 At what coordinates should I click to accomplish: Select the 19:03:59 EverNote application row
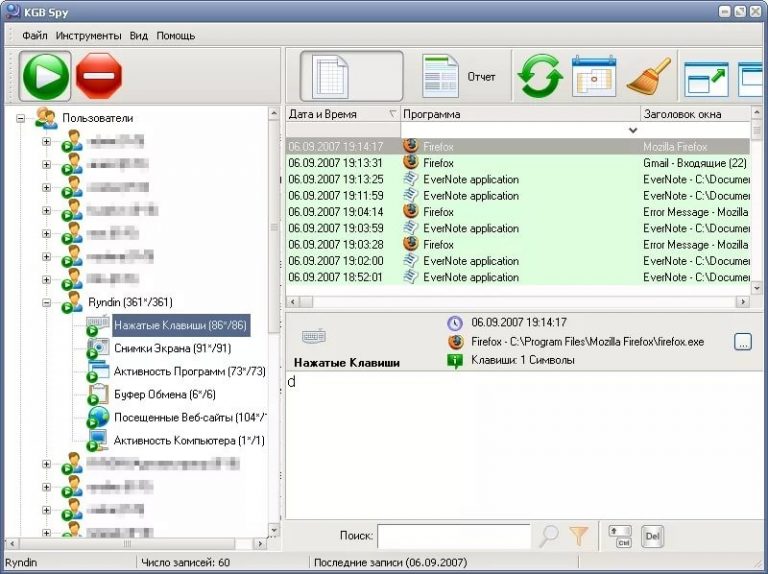click(518, 228)
